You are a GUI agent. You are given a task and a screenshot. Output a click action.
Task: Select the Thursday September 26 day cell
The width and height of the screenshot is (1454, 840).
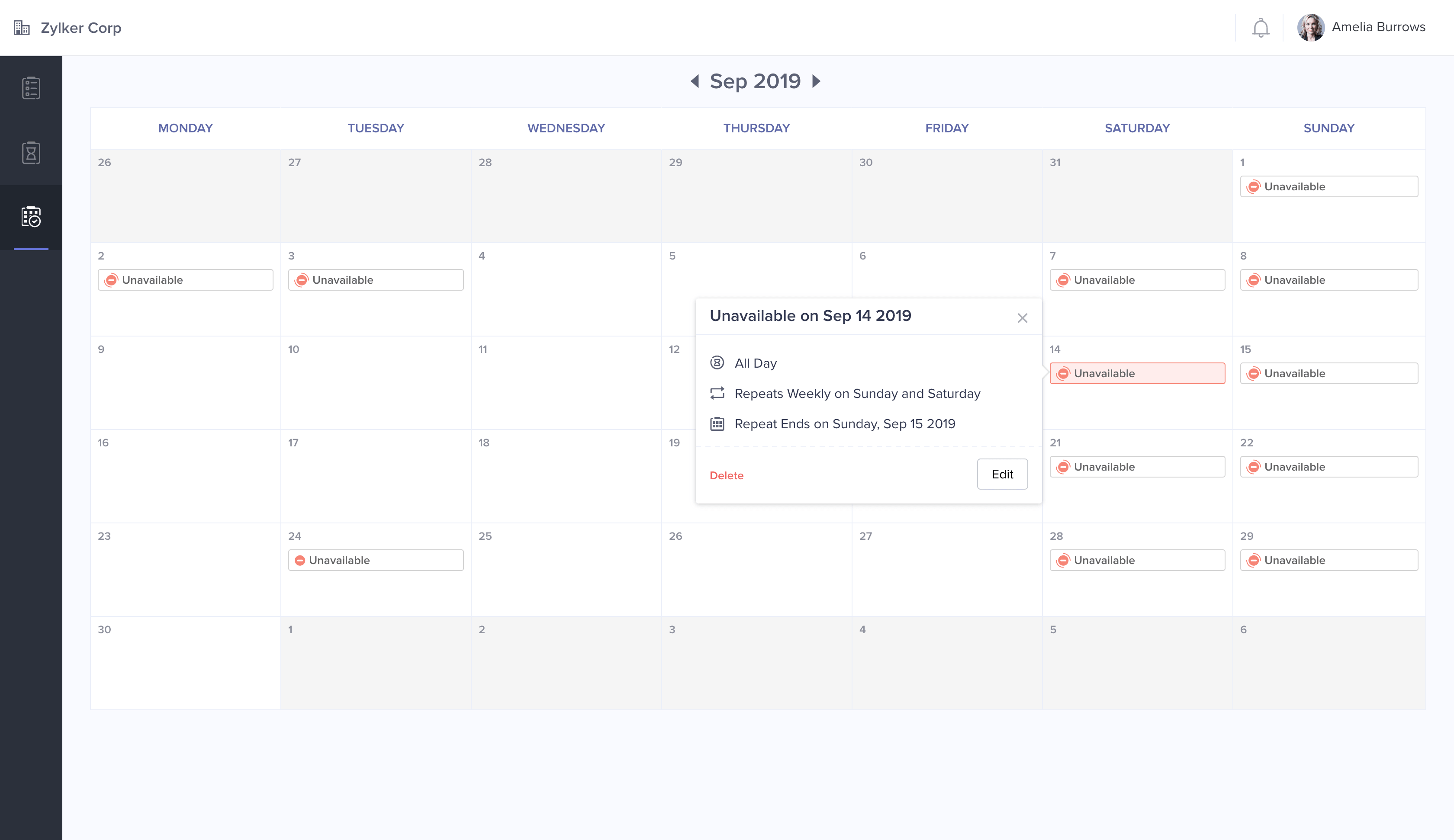pos(756,570)
